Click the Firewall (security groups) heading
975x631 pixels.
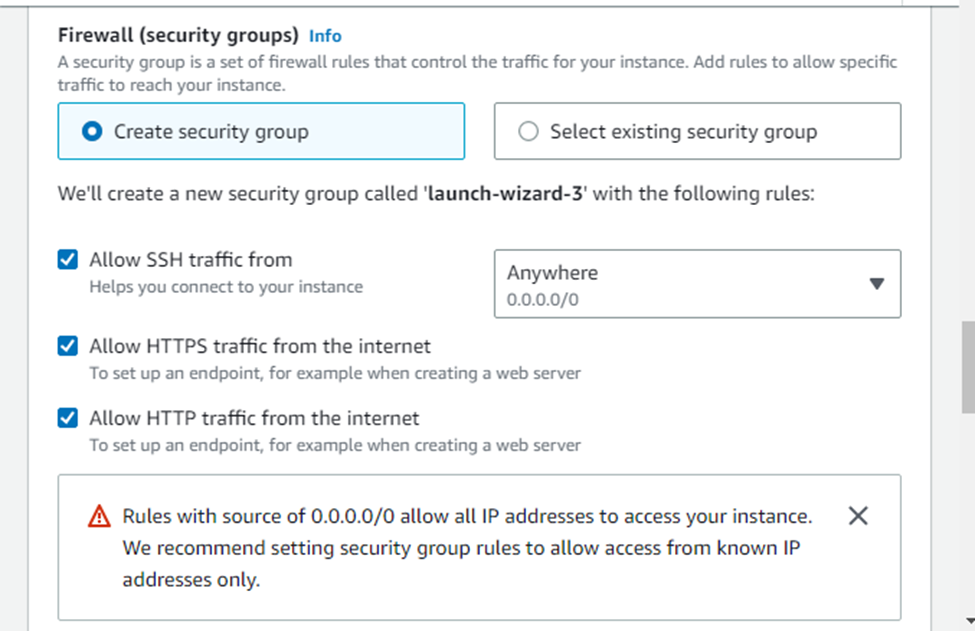click(x=178, y=36)
